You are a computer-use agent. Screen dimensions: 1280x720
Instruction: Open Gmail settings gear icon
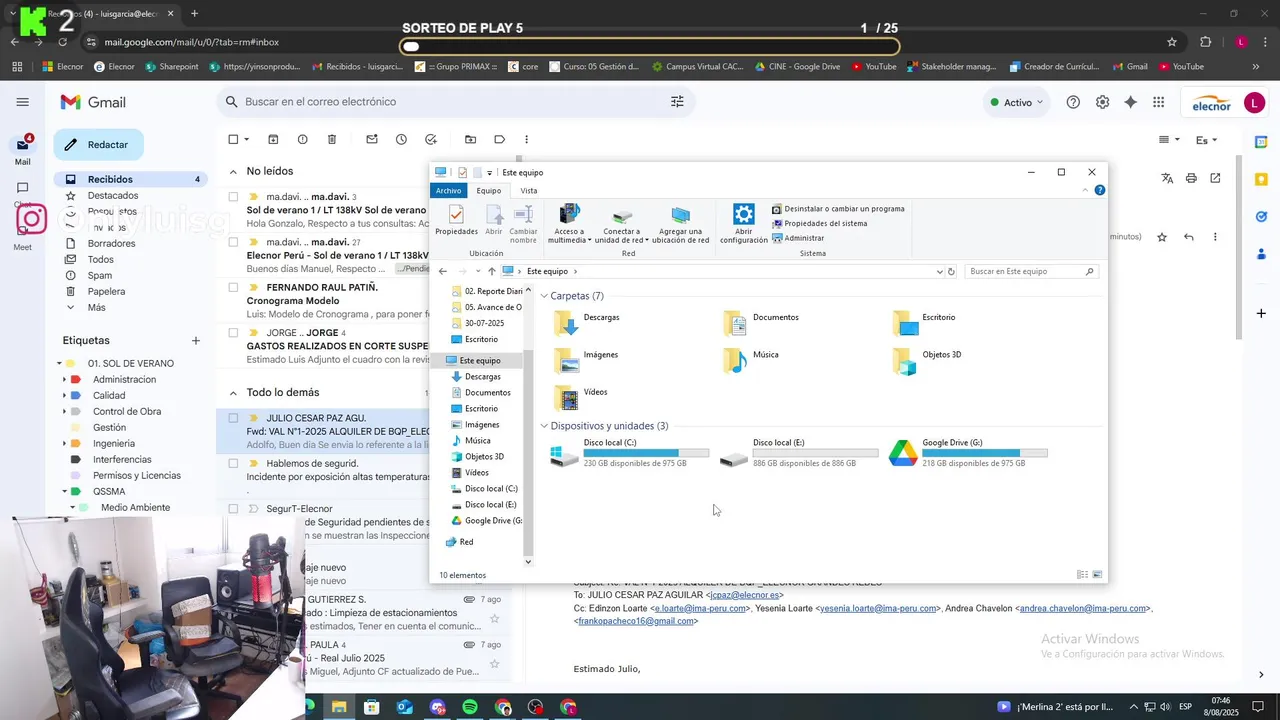tap(1102, 102)
